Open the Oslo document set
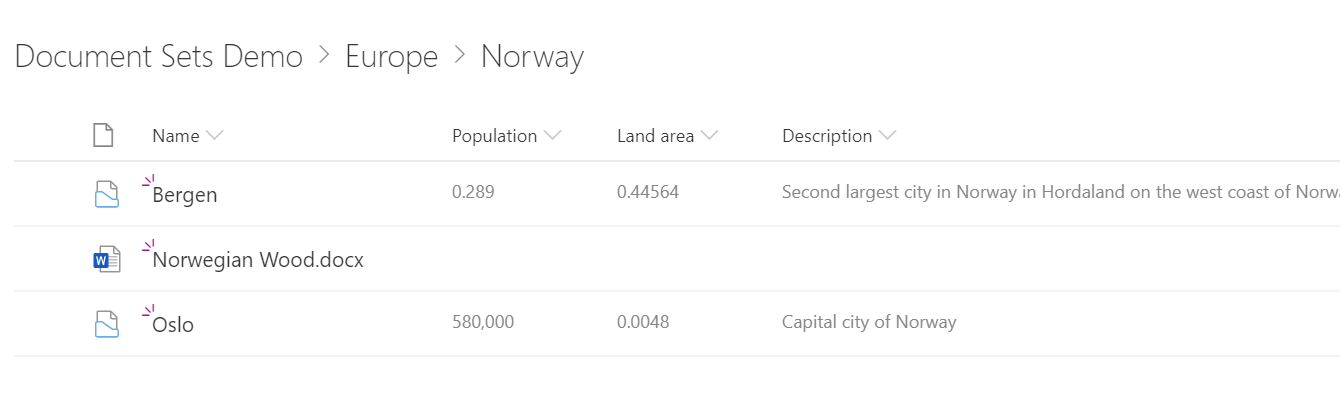Viewport: 1340px width, 398px height. point(173,324)
